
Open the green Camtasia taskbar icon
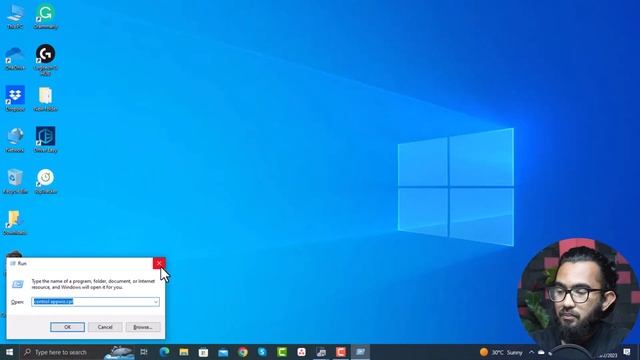[282, 352]
